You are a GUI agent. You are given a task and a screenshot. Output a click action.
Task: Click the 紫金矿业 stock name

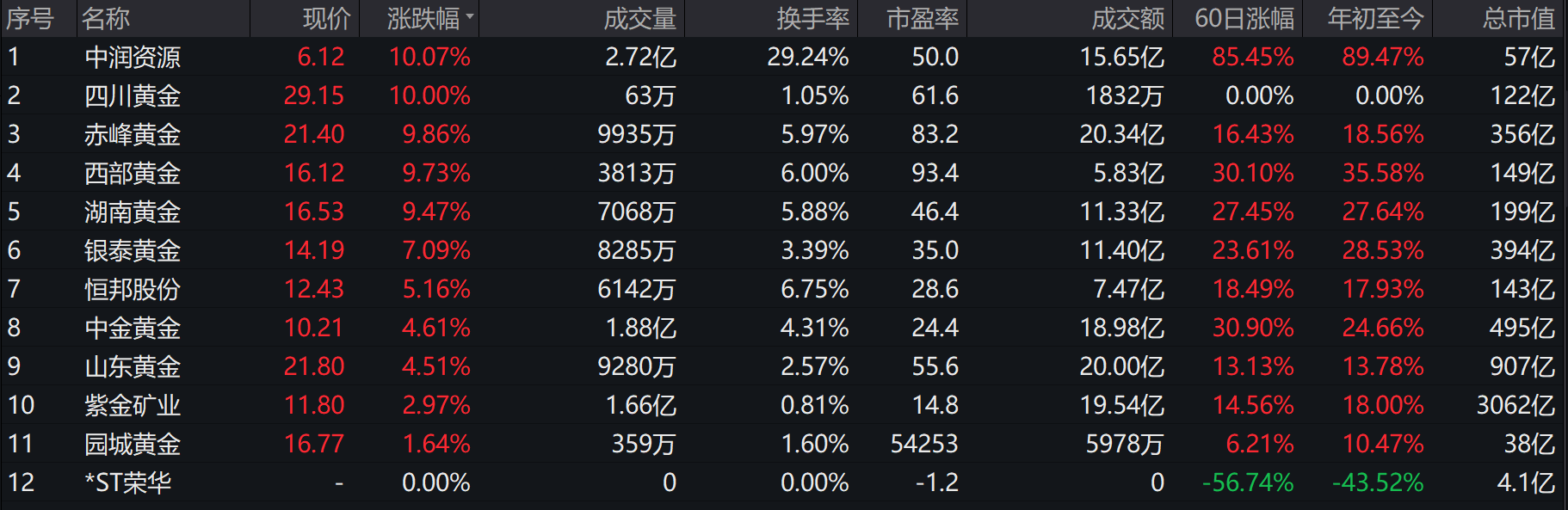(x=133, y=406)
